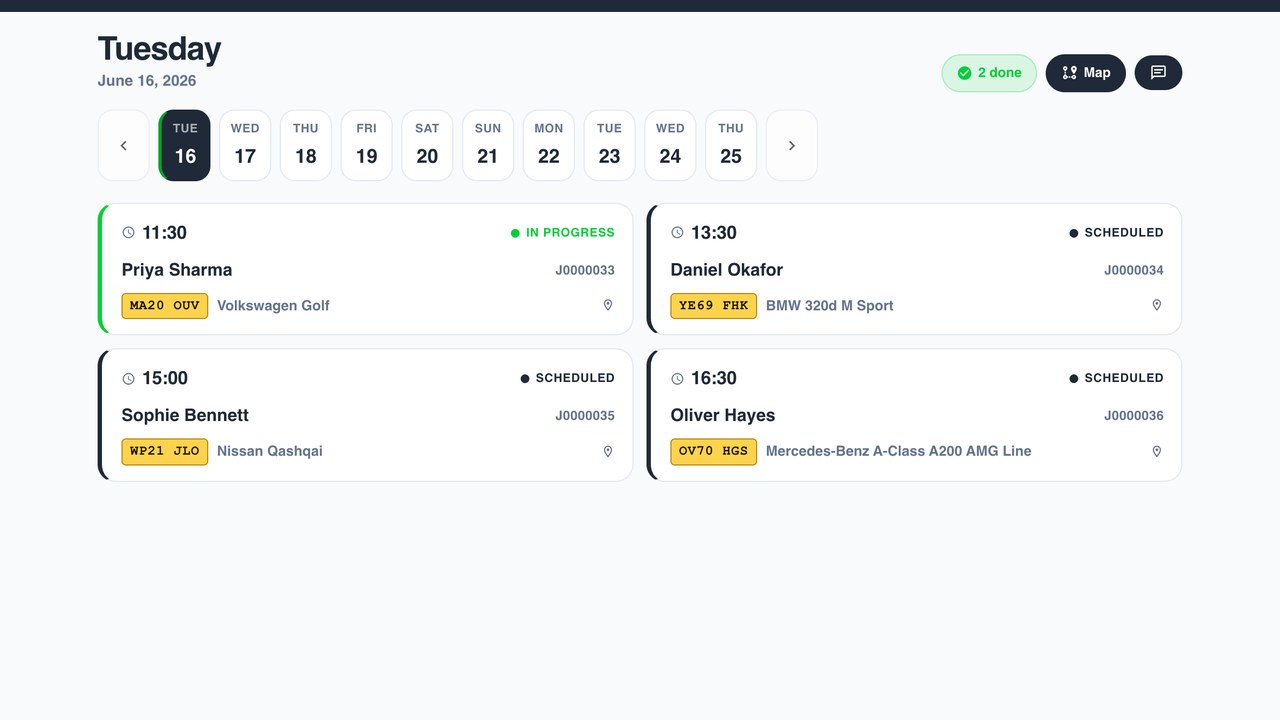Advance to the next set of dates
This screenshot has width=1280, height=720.
tap(792, 145)
